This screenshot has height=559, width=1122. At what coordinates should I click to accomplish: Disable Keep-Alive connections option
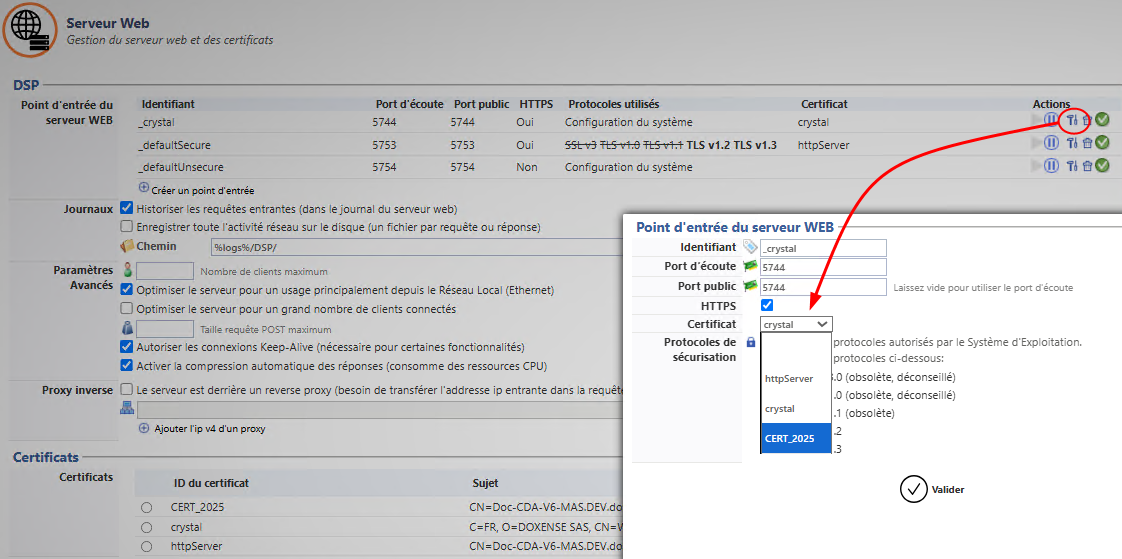[x=126, y=347]
